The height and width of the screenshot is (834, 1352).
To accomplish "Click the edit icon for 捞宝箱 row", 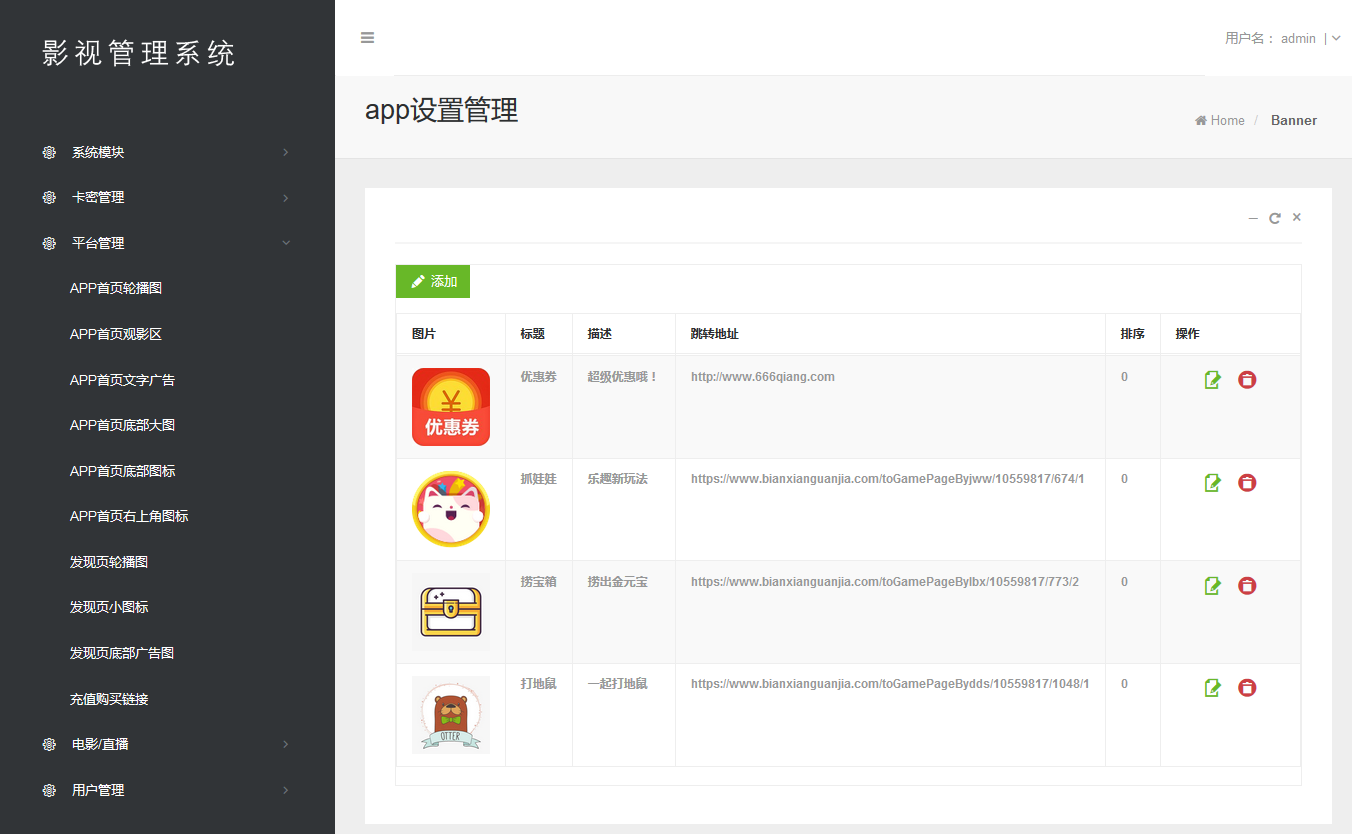I will coord(1212,586).
